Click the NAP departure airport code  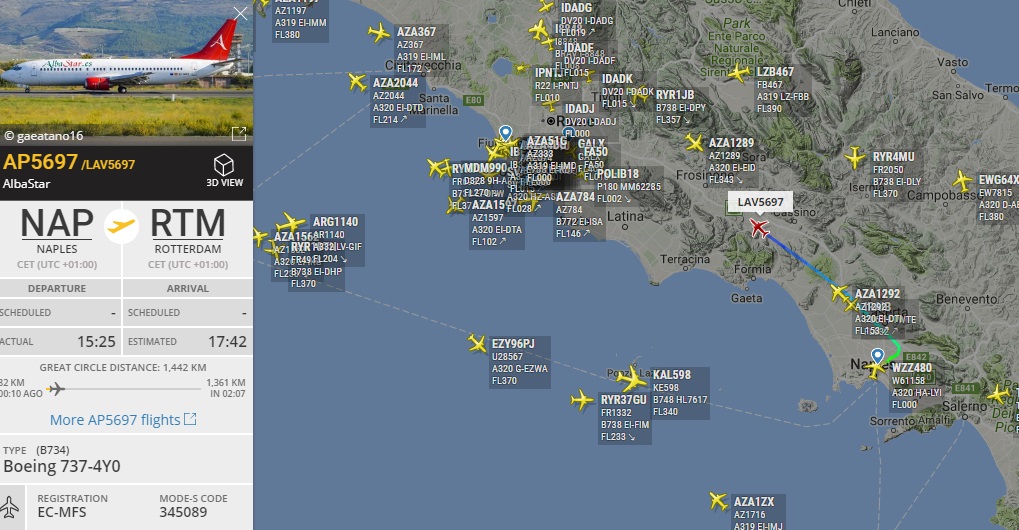[x=57, y=223]
